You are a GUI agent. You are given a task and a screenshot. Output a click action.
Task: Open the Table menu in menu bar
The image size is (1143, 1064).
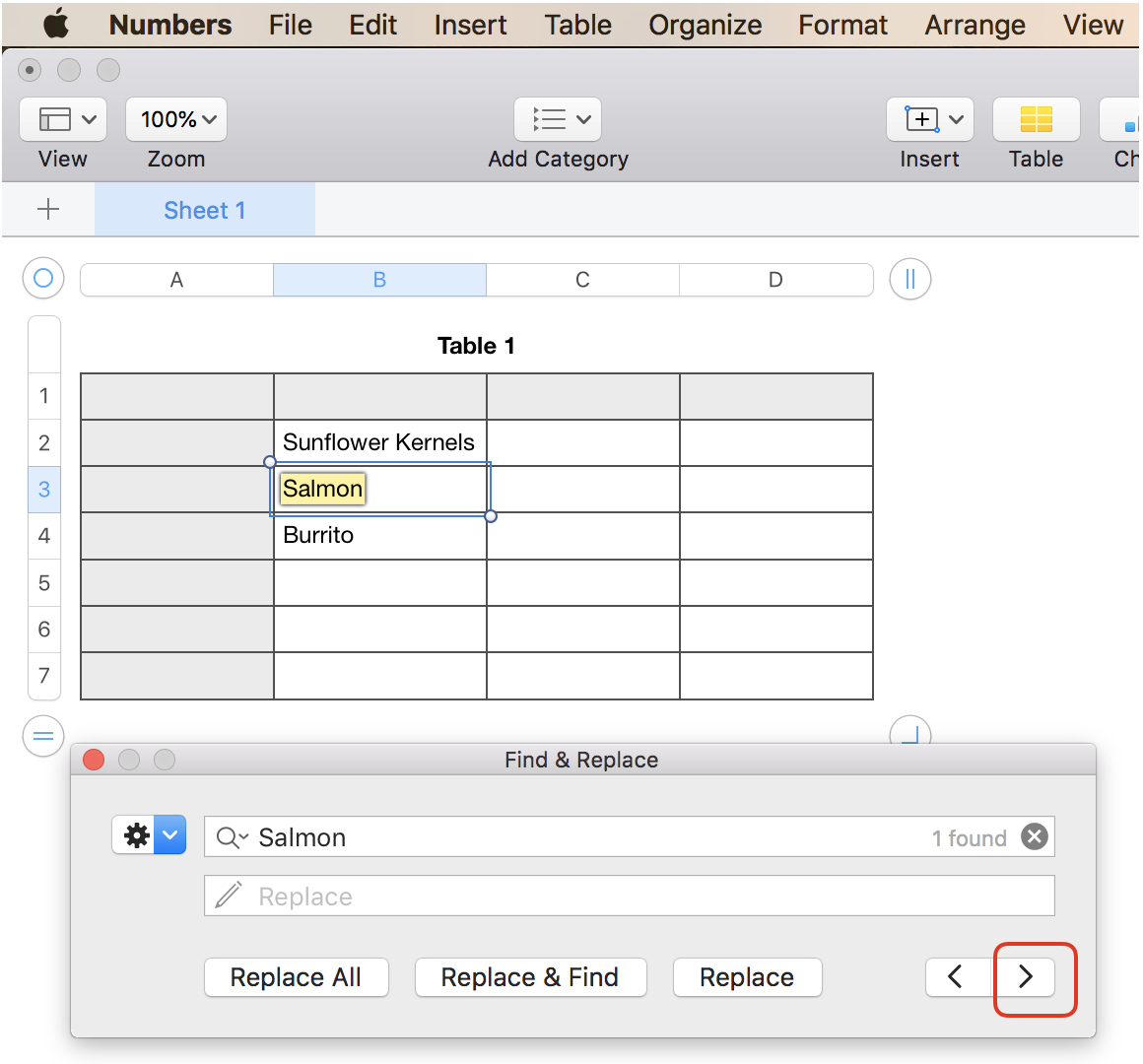click(578, 25)
